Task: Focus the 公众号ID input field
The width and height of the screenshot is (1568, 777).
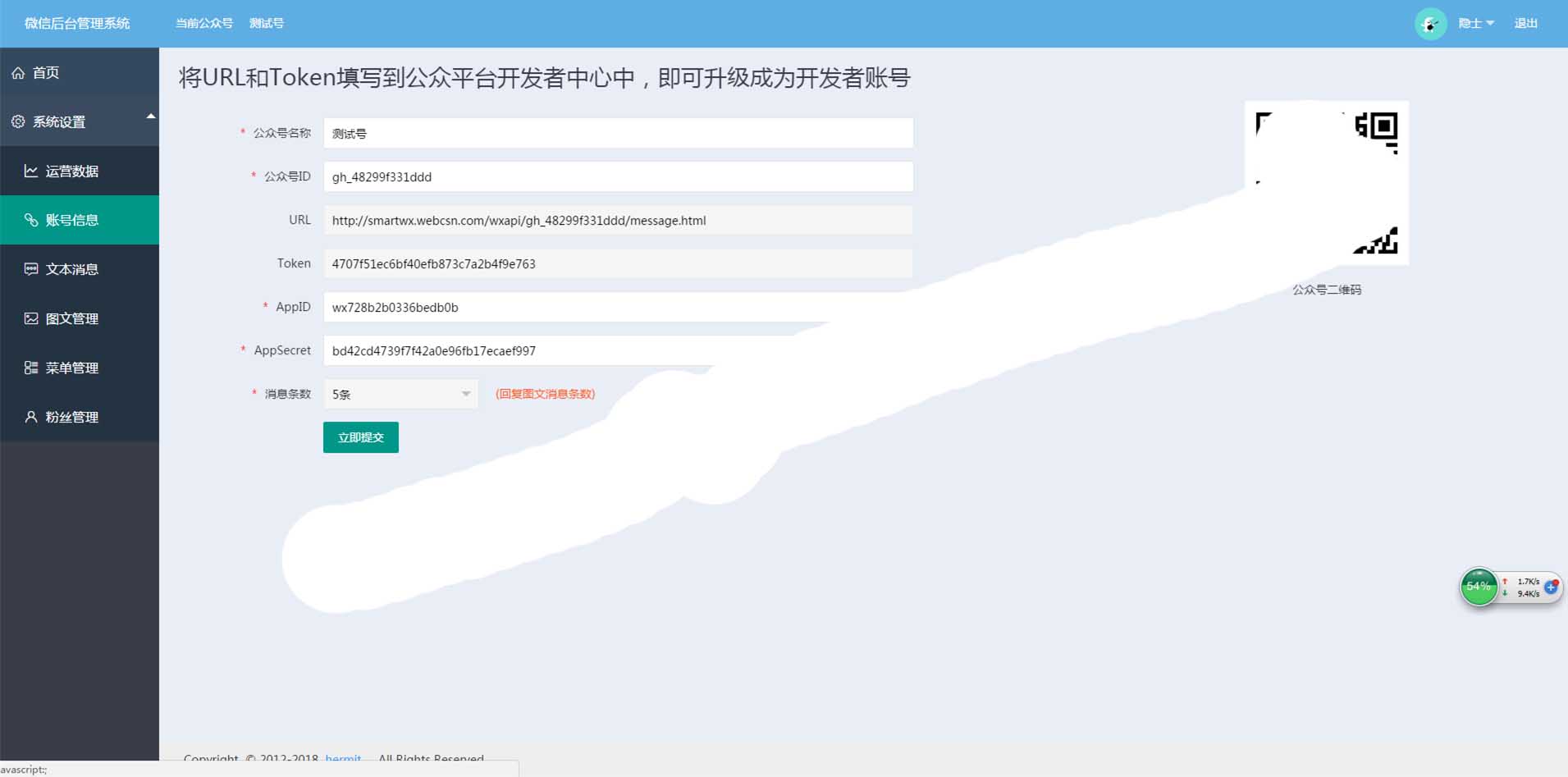Action: point(618,176)
